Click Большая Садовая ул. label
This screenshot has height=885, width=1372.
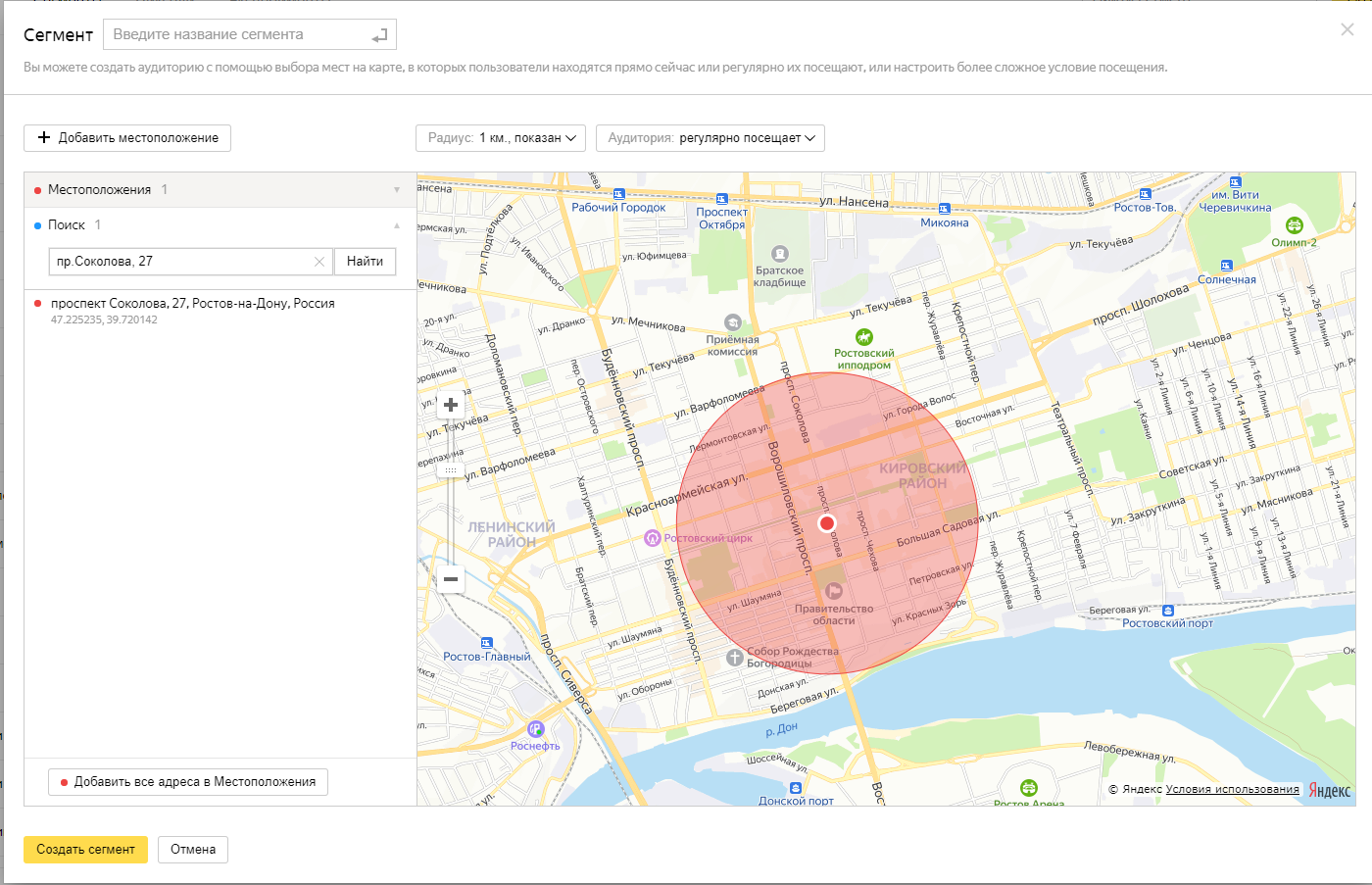coord(948,529)
